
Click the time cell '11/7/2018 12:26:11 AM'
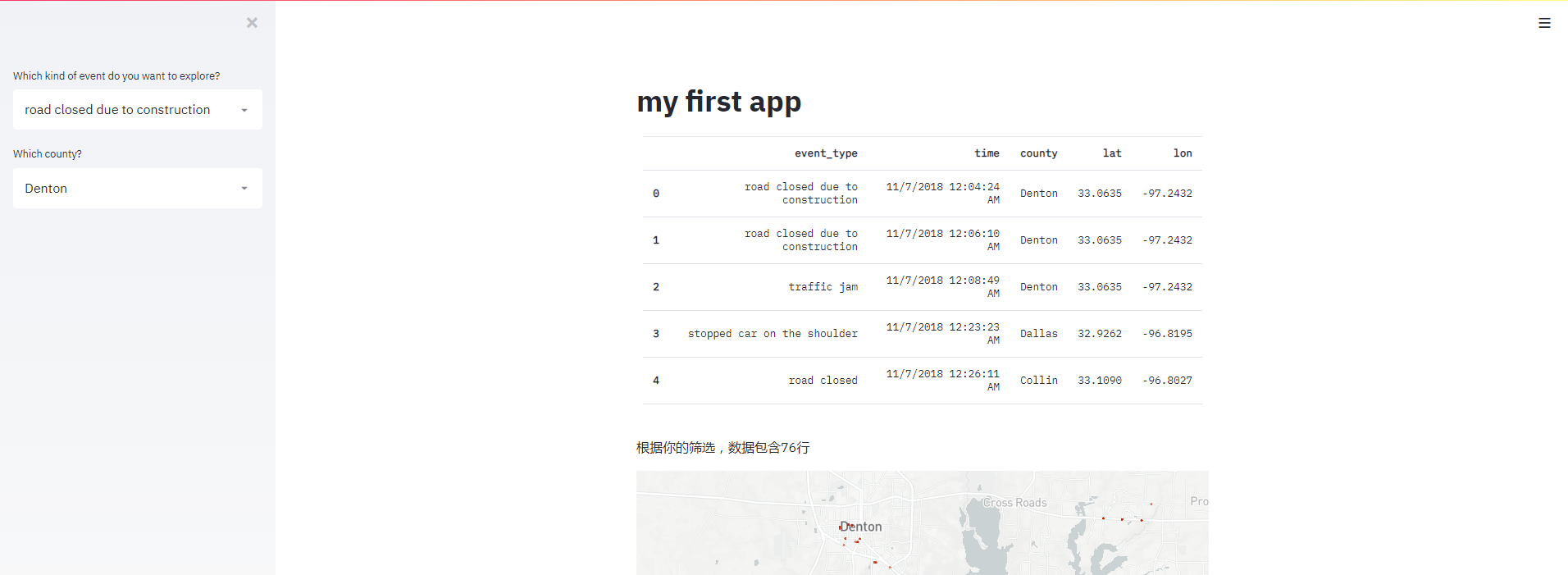point(942,381)
